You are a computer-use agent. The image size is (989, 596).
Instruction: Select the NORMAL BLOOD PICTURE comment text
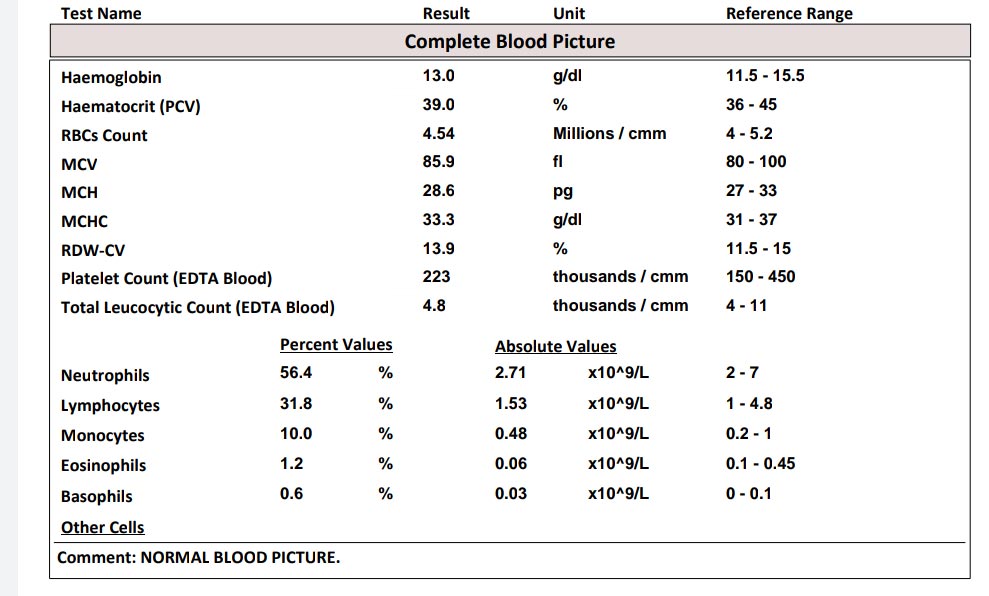[x=240, y=558]
